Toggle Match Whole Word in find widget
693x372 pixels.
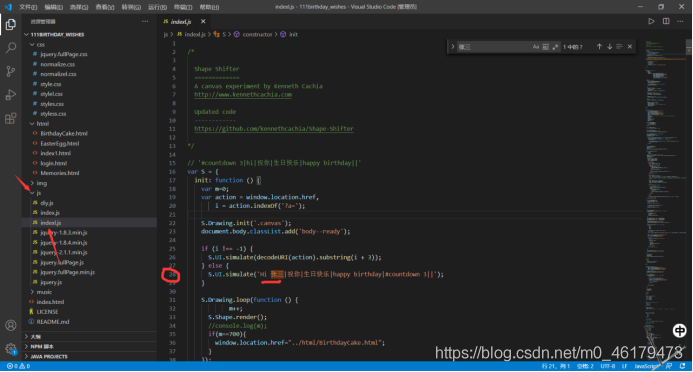point(545,46)
